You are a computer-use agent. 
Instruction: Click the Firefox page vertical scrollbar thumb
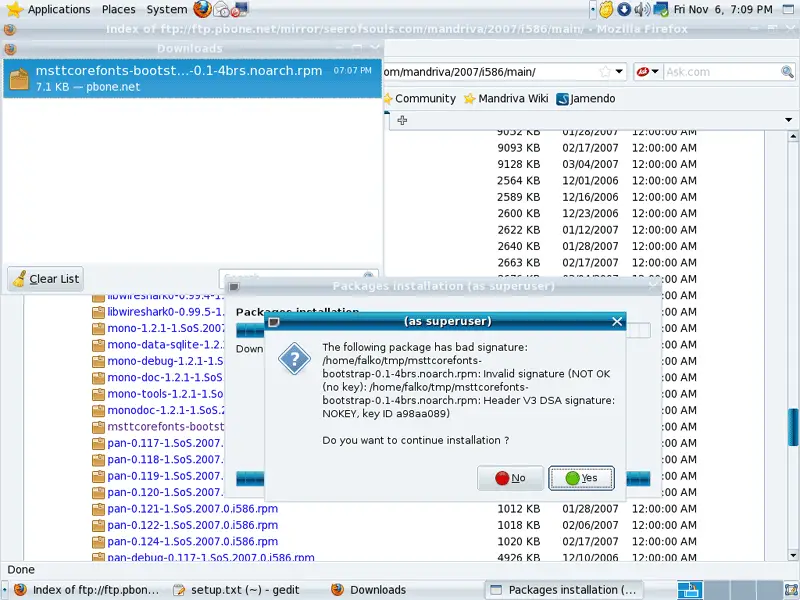(793, 427)
